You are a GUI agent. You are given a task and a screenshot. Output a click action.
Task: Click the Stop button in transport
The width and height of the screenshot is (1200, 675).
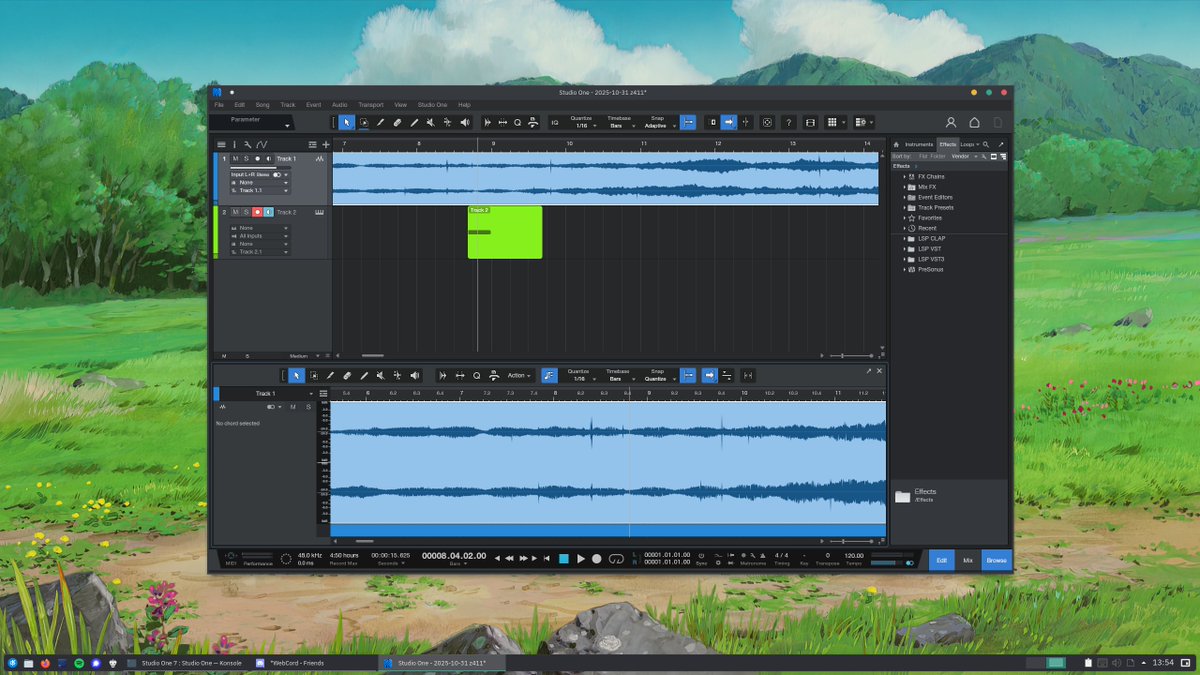click(563, 559)
